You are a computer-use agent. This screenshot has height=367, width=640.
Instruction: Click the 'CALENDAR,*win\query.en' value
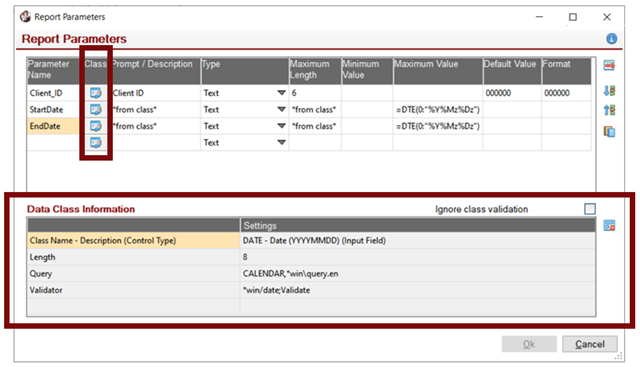(x=418, y=274)
